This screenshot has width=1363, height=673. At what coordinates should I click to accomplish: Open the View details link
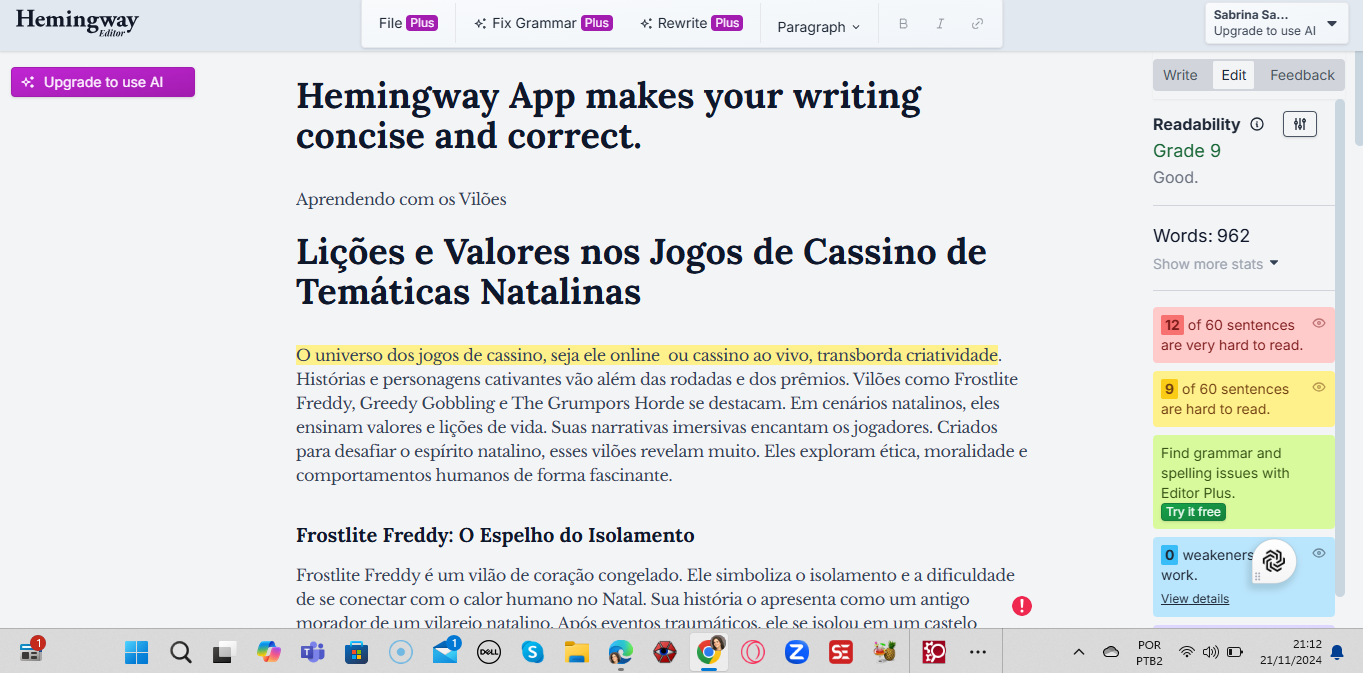tap(1195, 599)
